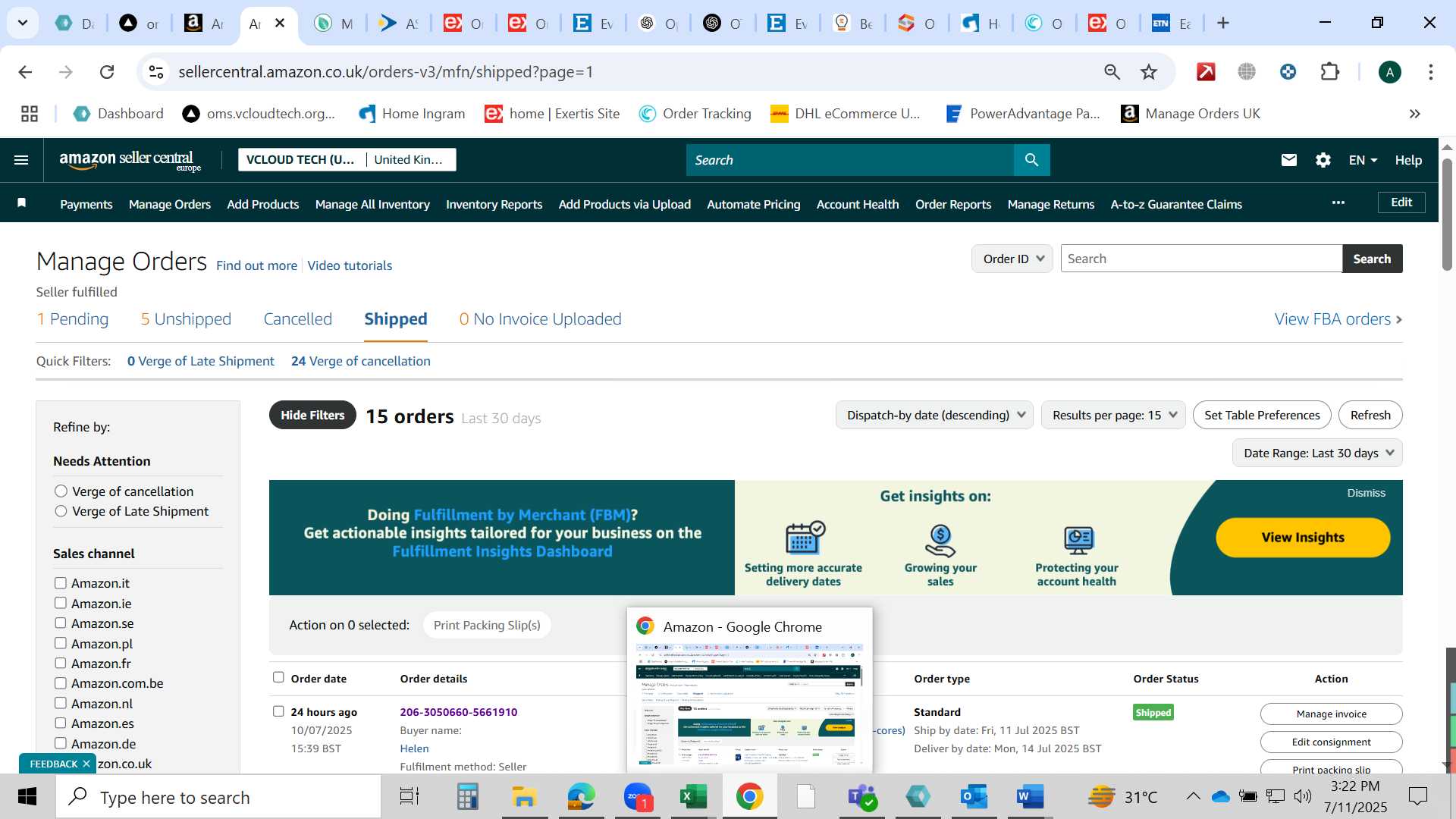Open Dispatch-by date sort dropdown

pos(934,415)
